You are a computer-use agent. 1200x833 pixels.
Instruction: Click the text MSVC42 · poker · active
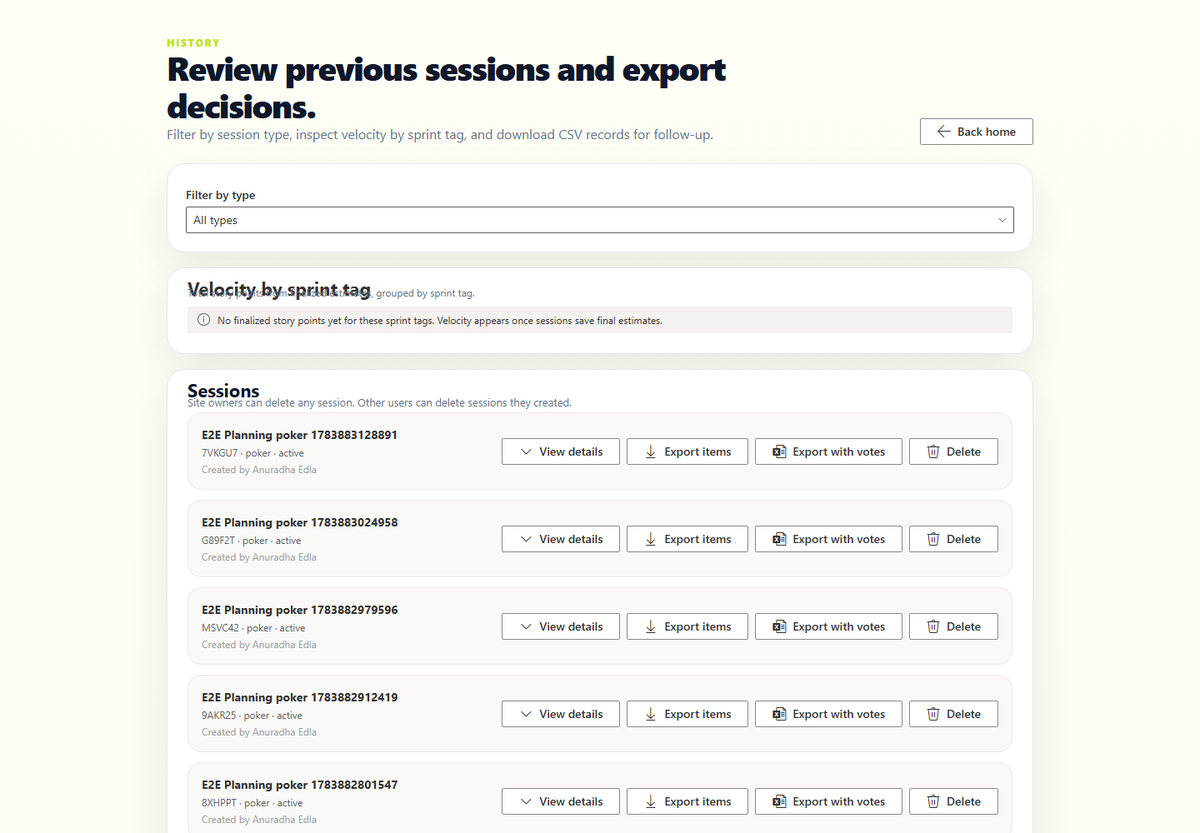(x=253, y=628)
